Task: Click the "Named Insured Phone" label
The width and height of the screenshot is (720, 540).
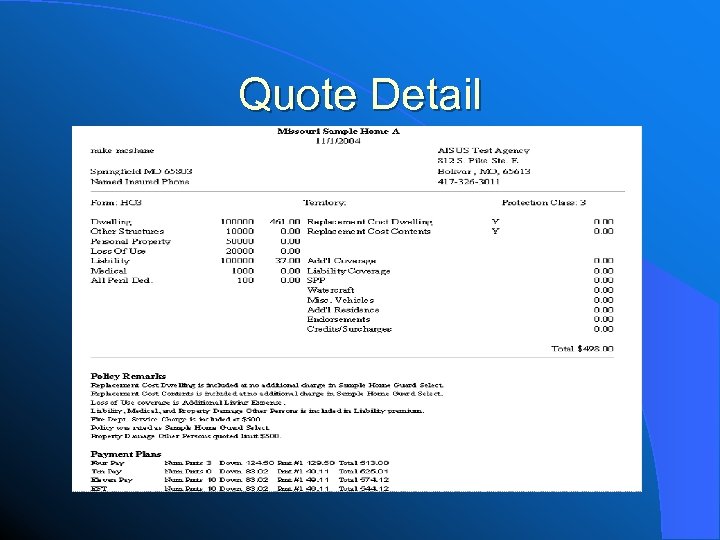Action: click(x=140, y=181)
